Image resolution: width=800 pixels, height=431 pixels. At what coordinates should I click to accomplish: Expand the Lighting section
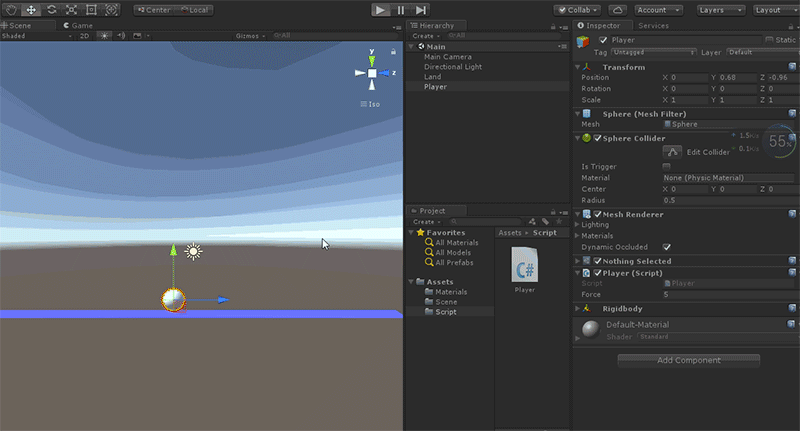pyautogui.click(x=578, y=224)
